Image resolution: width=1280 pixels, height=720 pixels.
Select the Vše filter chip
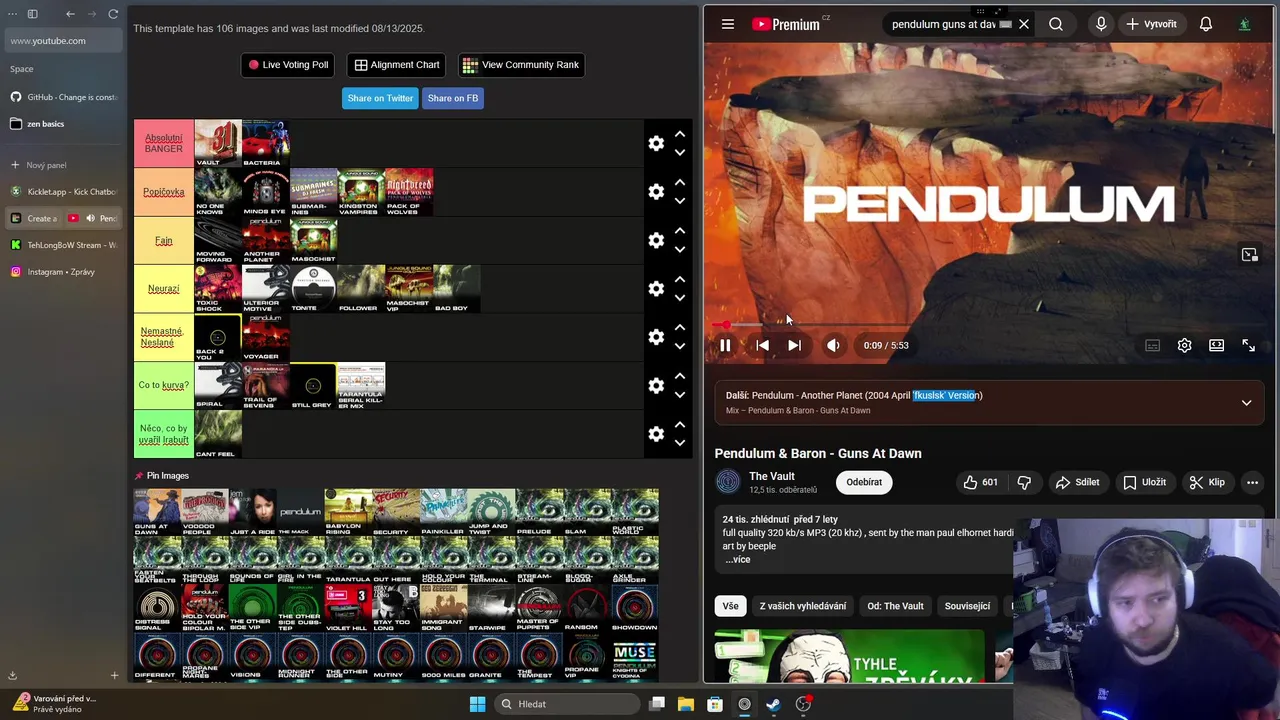coord(731,606)
